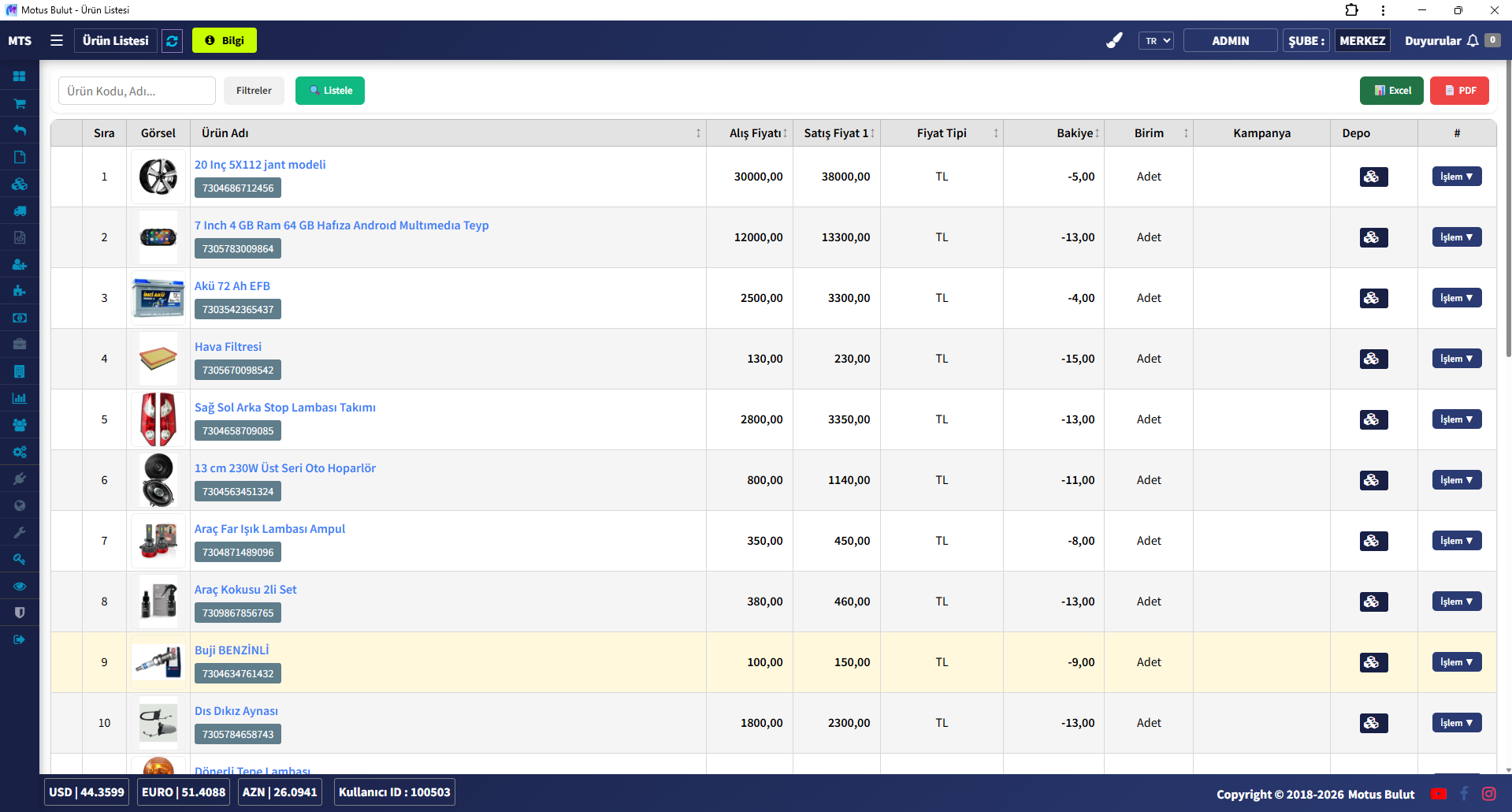Viewport: 1512px width, 812px height.
Task: Click the 20 Inç jant product thumbnail
Action: (x=158, y=177)
